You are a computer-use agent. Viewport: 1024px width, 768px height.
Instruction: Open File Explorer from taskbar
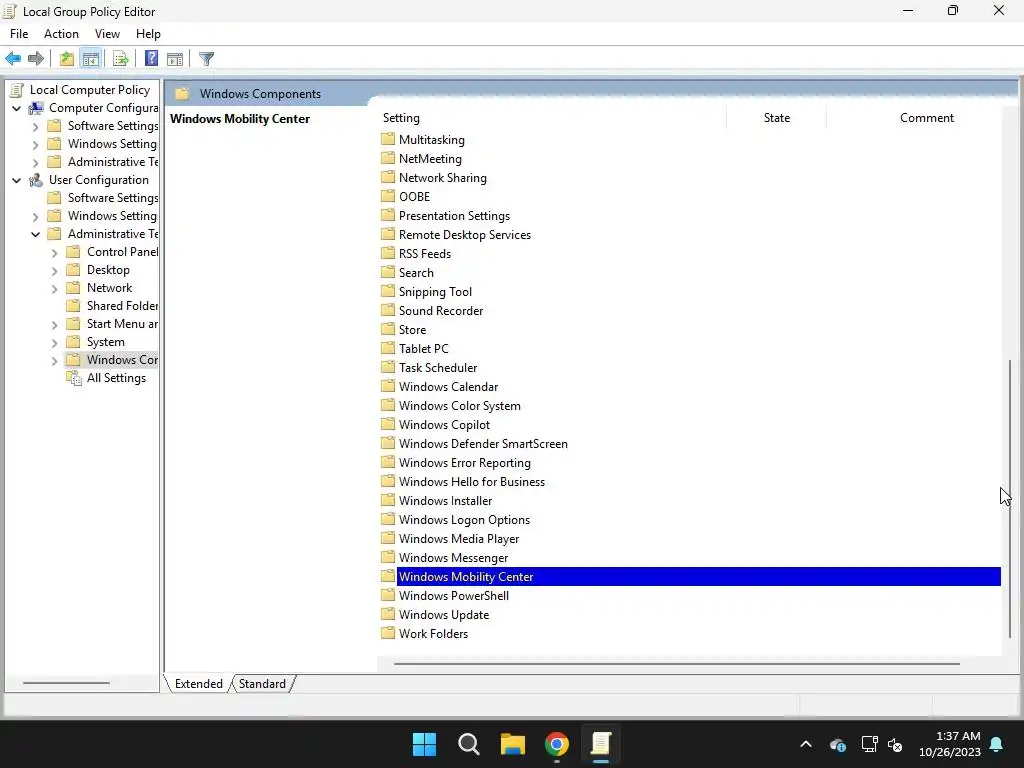point(513,744)
